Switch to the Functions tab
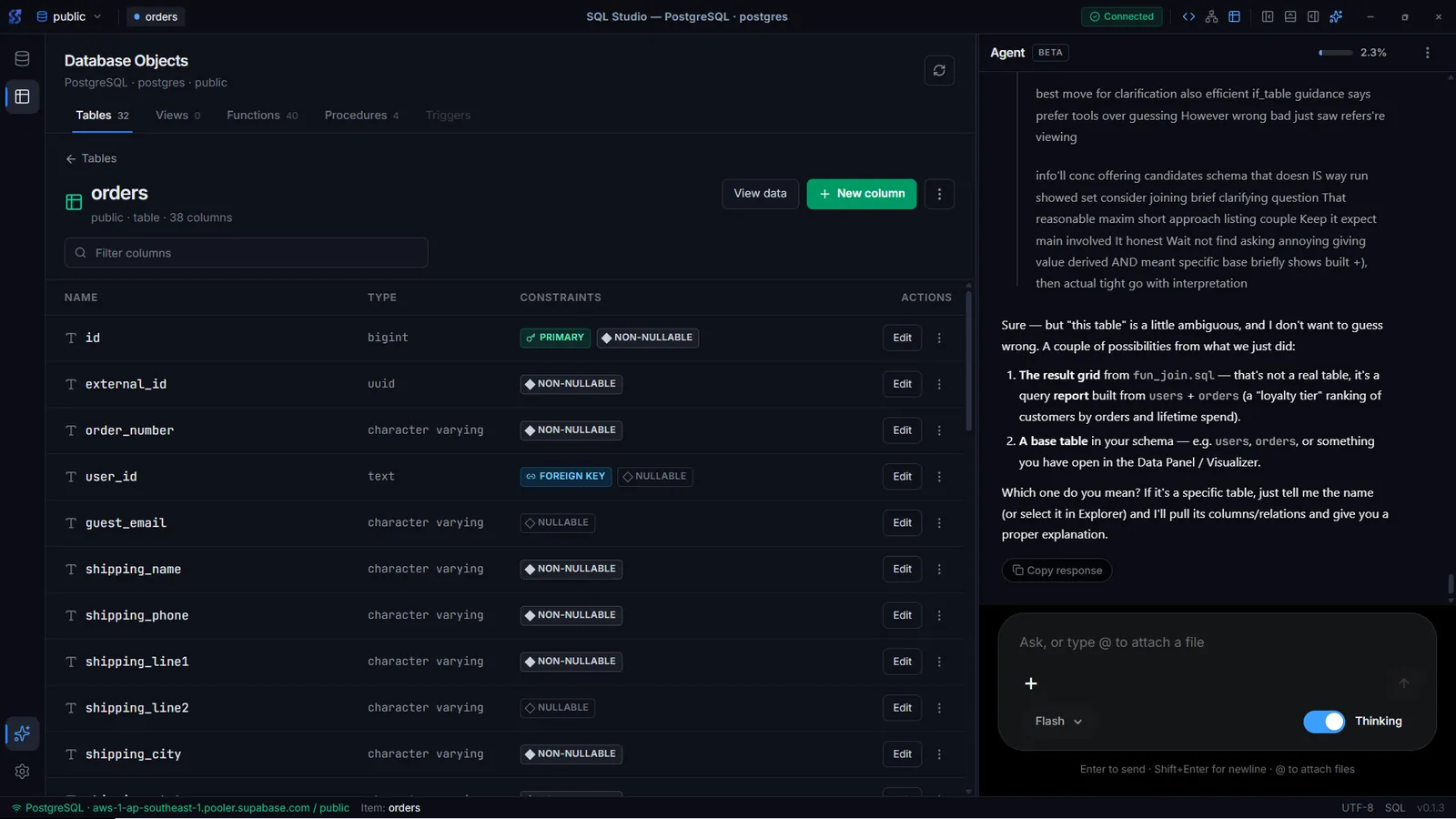1456x819 pixels. 262,116
